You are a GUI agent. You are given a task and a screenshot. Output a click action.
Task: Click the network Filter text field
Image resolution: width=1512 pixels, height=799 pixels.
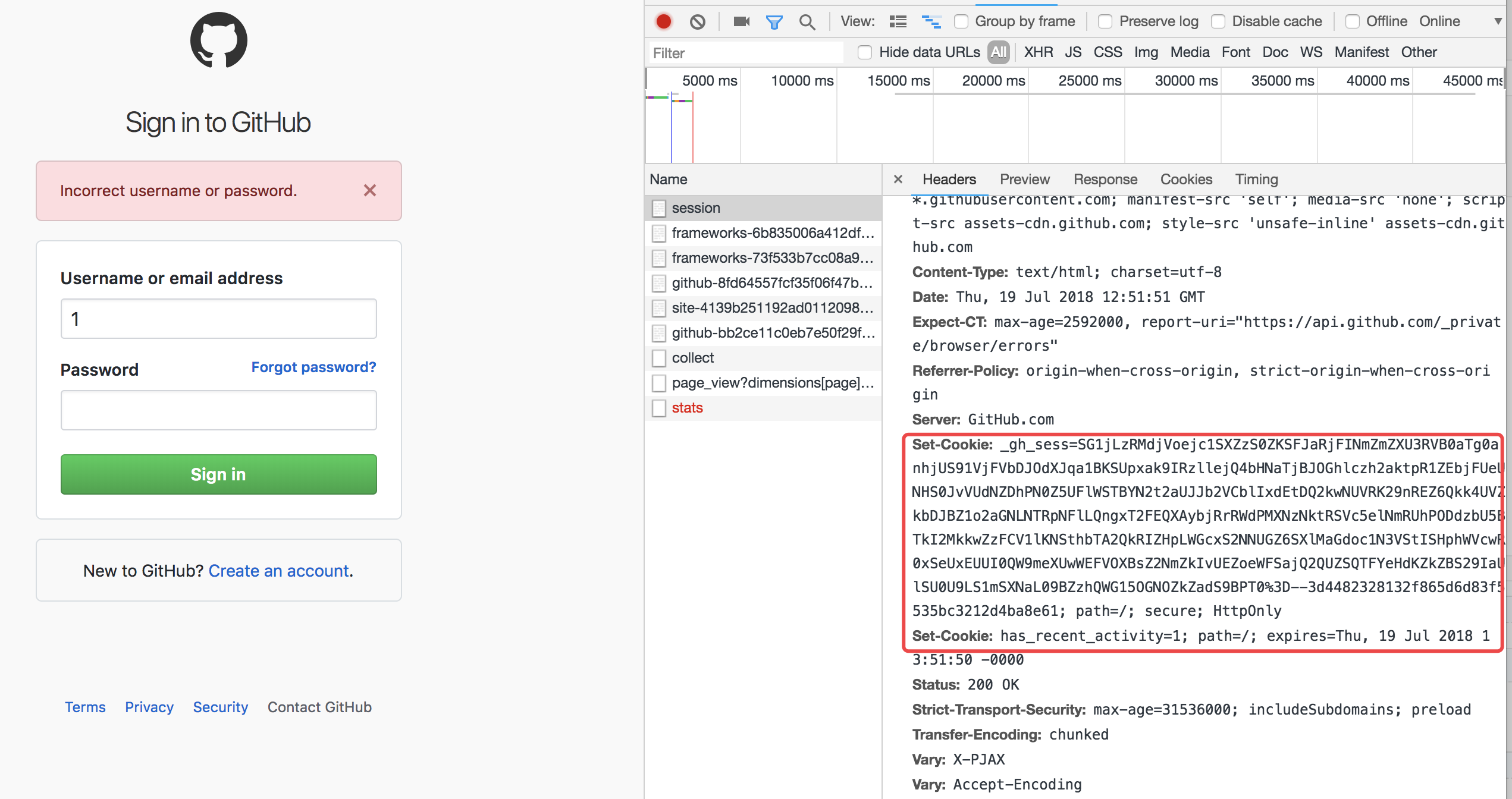[x=746, y=53]
